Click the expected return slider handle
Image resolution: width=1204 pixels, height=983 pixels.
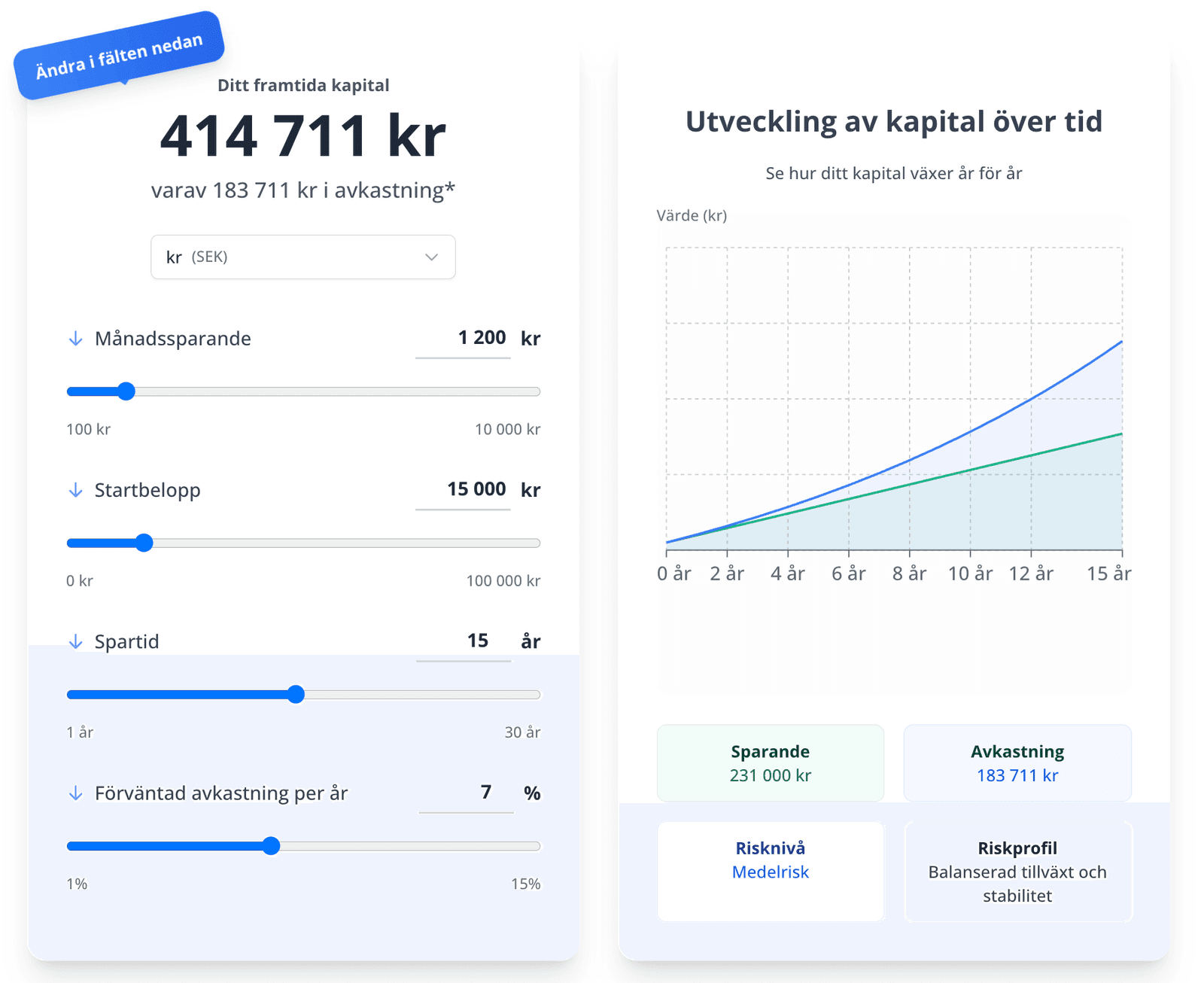tap(271, 846)
